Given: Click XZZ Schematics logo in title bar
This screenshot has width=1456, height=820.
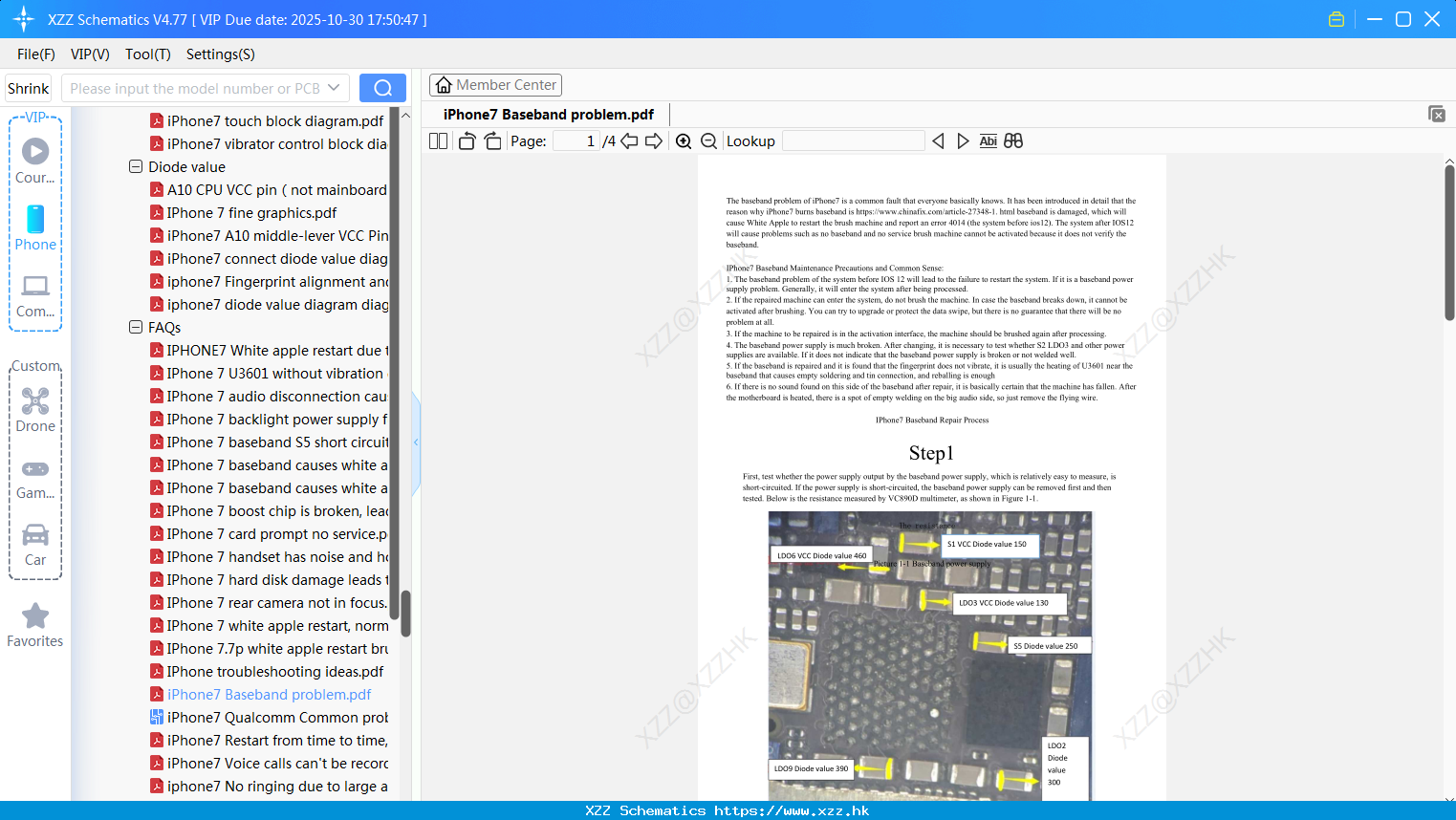Looking at the screenshot, I should click(x=24, y=19).
